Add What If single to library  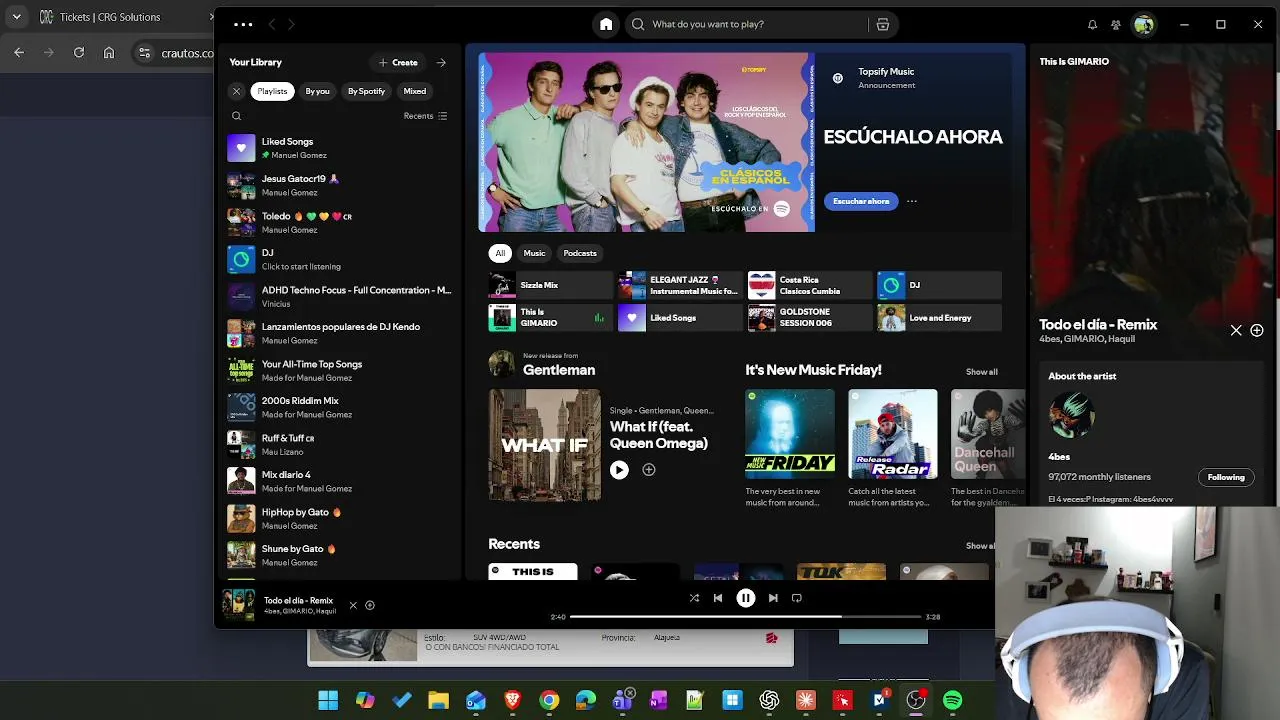[x=649, y=470]
